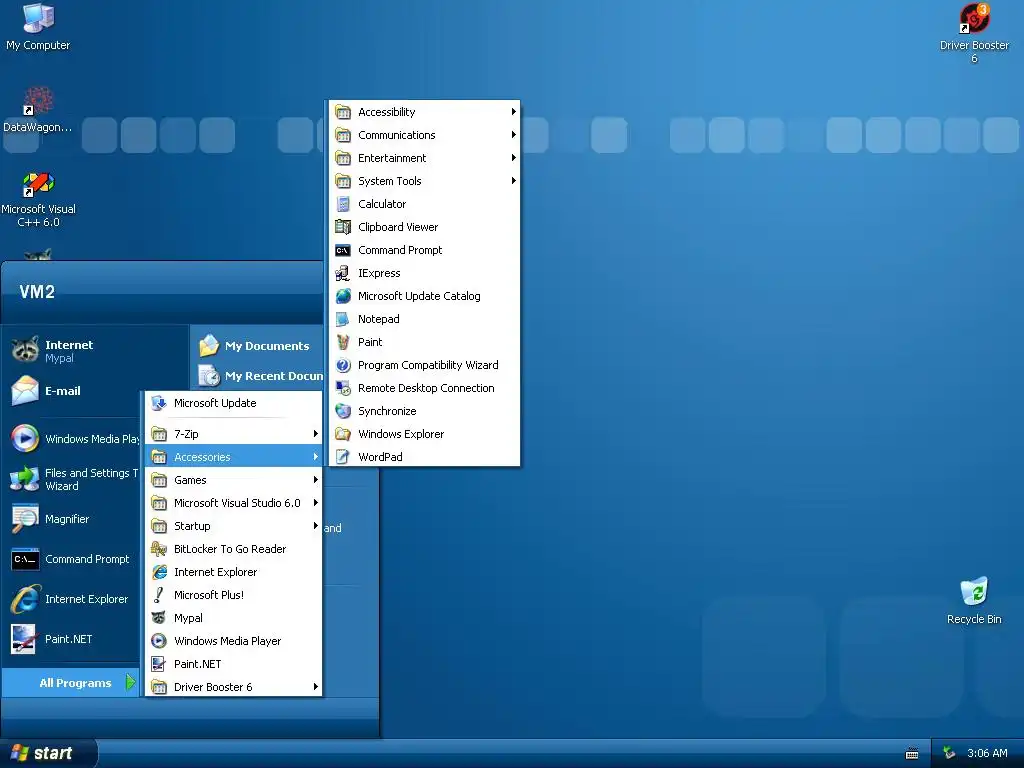Viewport: 1024px width, 768px height.
Task: Expand Driver Booster 6 submenu arrow
Action: point(315,686)
